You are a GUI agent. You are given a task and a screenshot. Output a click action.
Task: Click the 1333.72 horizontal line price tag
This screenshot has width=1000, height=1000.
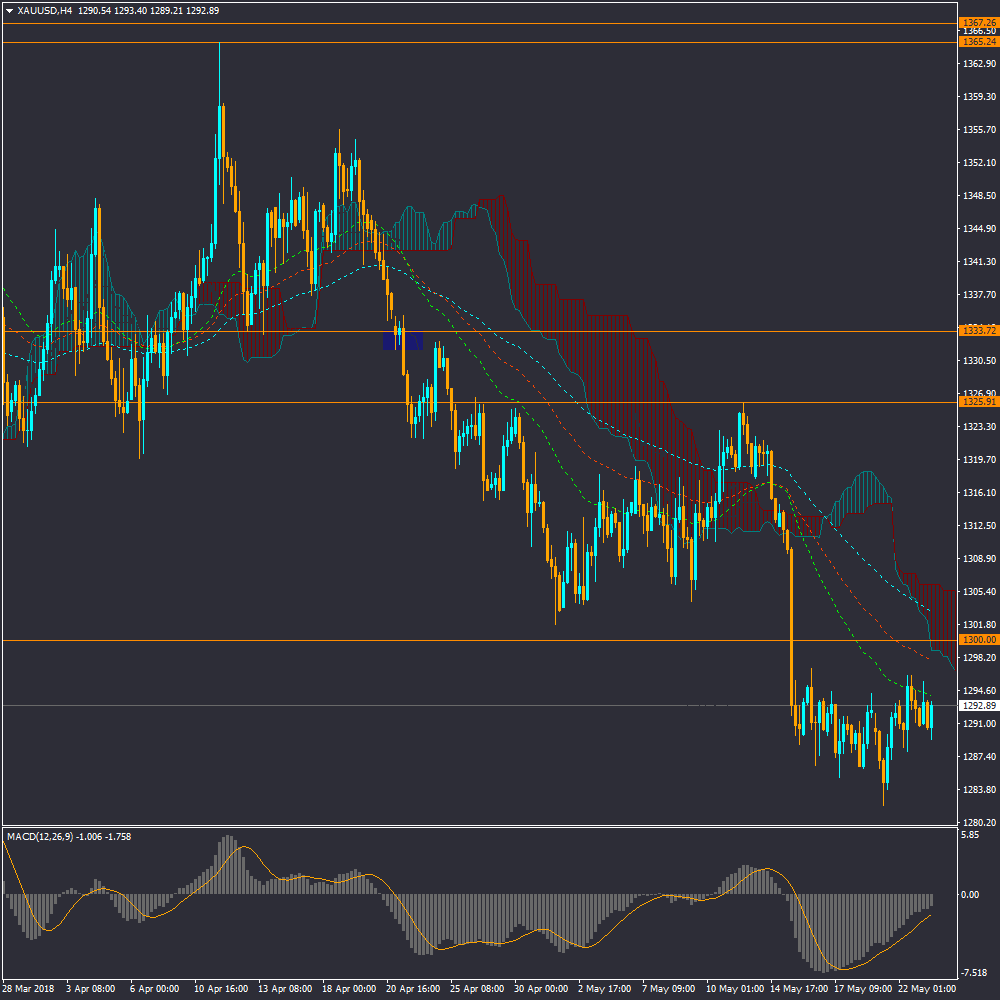point(978,331)
